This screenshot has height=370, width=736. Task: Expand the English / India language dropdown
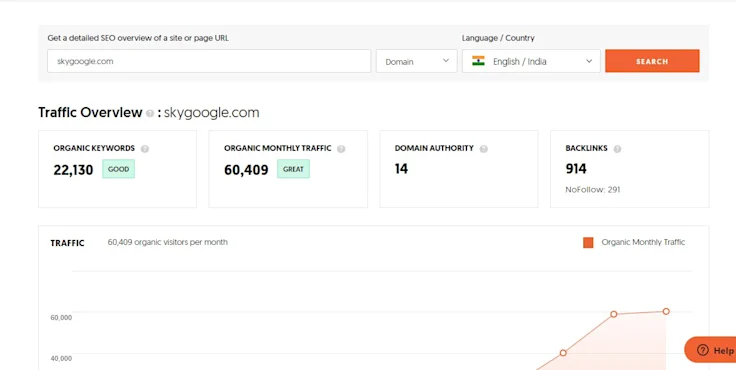[x=531, y=61]
